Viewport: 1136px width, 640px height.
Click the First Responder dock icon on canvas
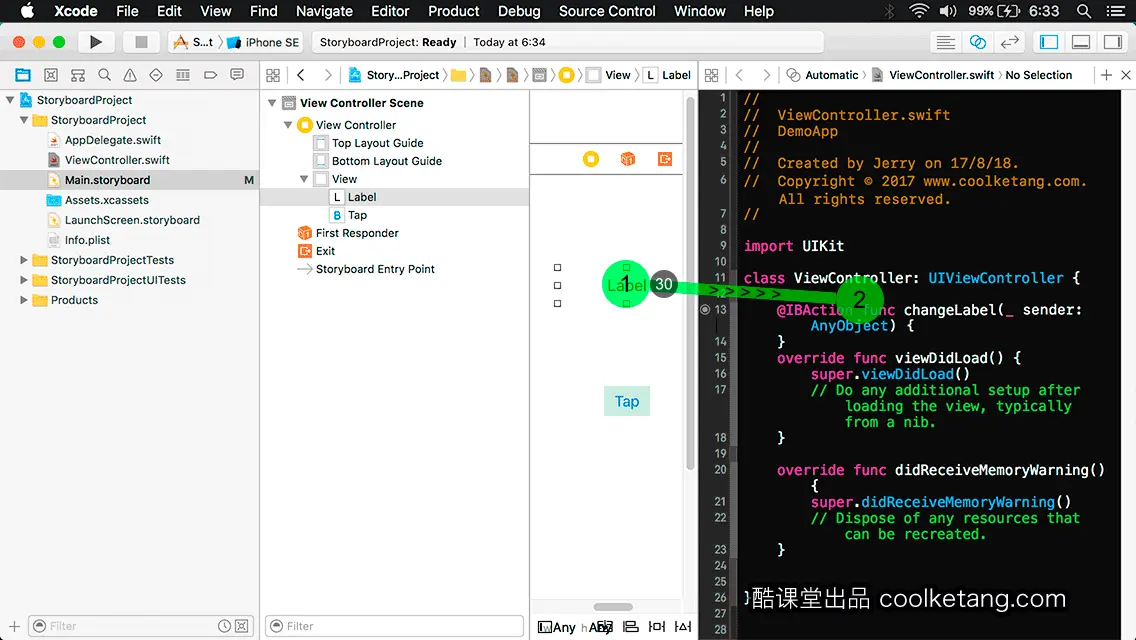[x=628, y=159]
